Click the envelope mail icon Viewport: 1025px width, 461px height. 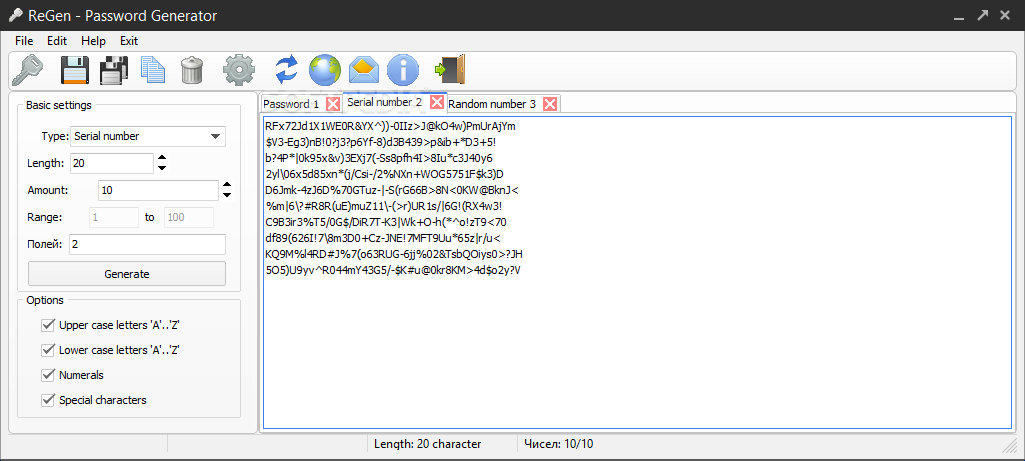coord(364,68)
